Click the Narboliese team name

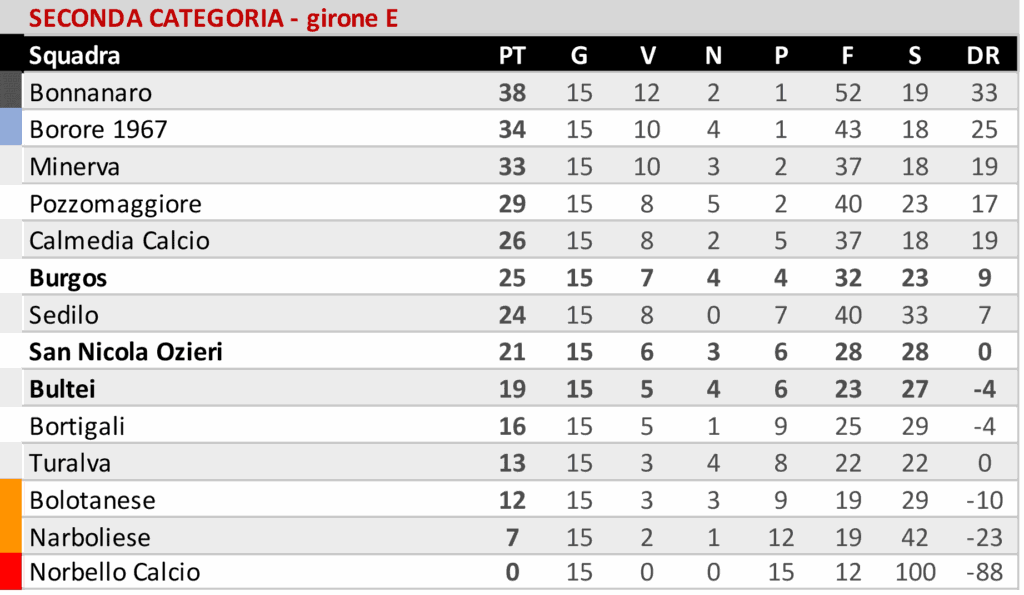[x=90, y=537]
